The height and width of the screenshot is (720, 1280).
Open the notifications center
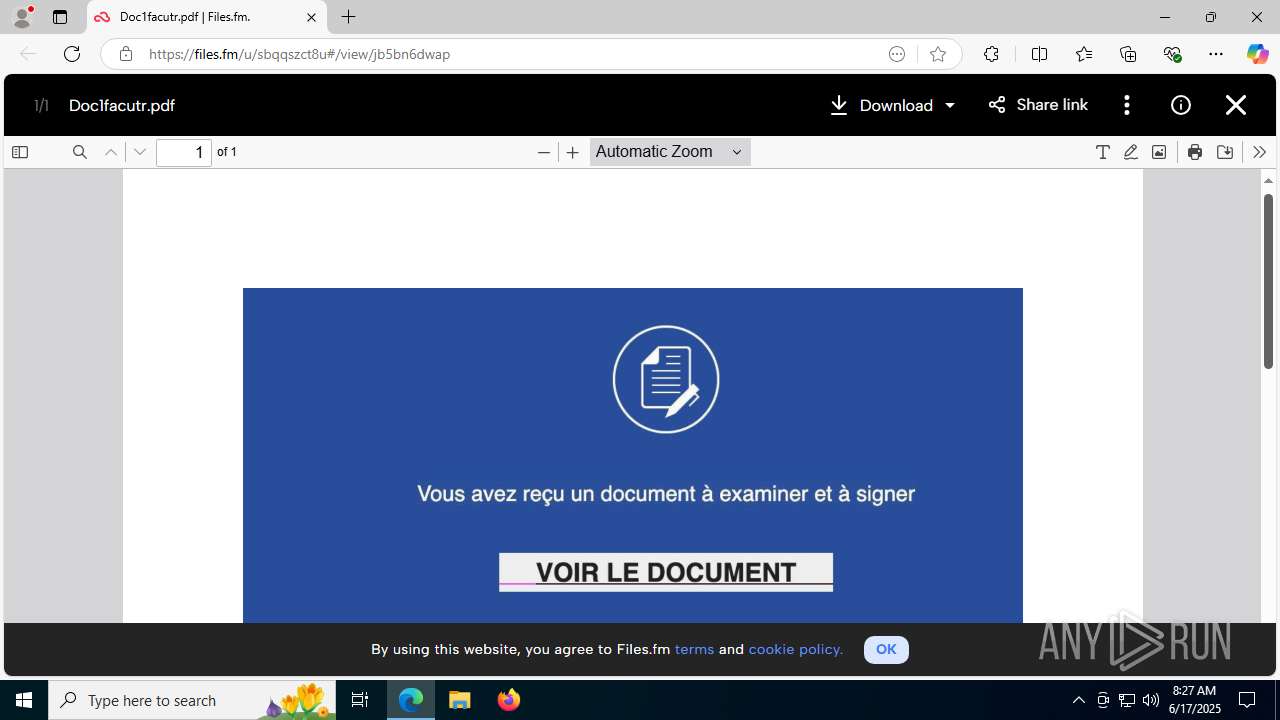1247,700
